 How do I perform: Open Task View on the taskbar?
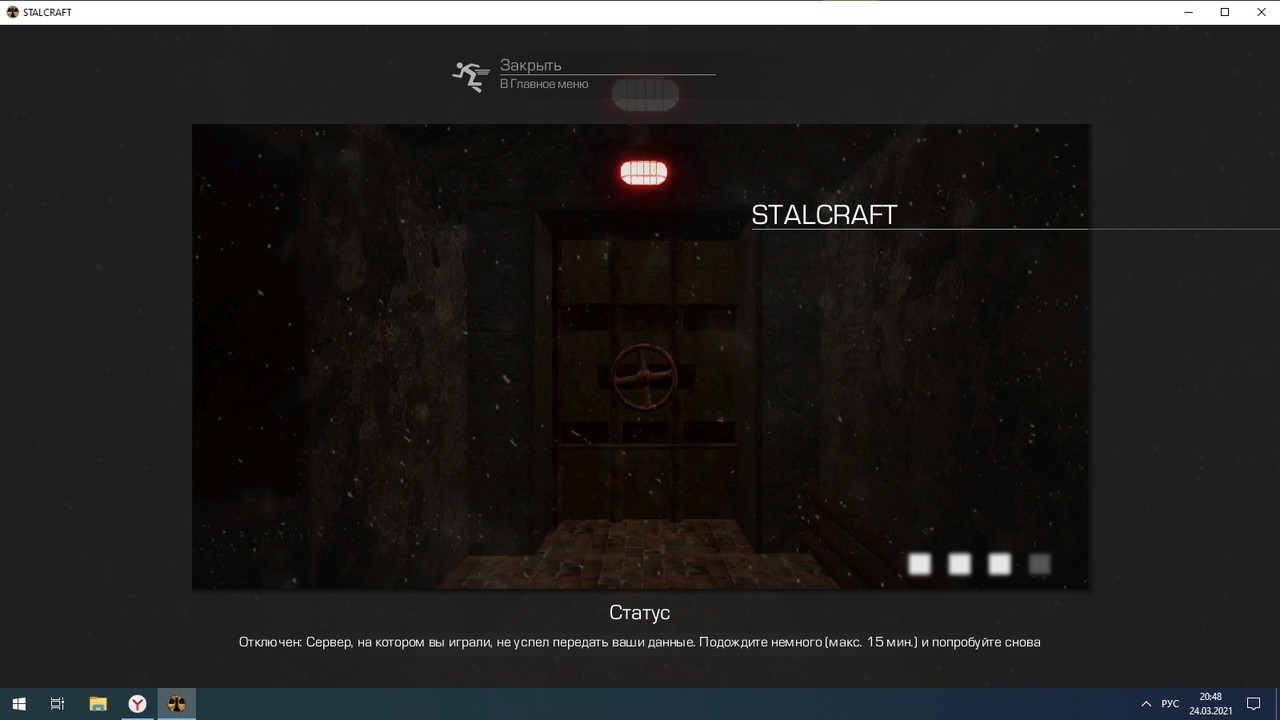[58, 704]
